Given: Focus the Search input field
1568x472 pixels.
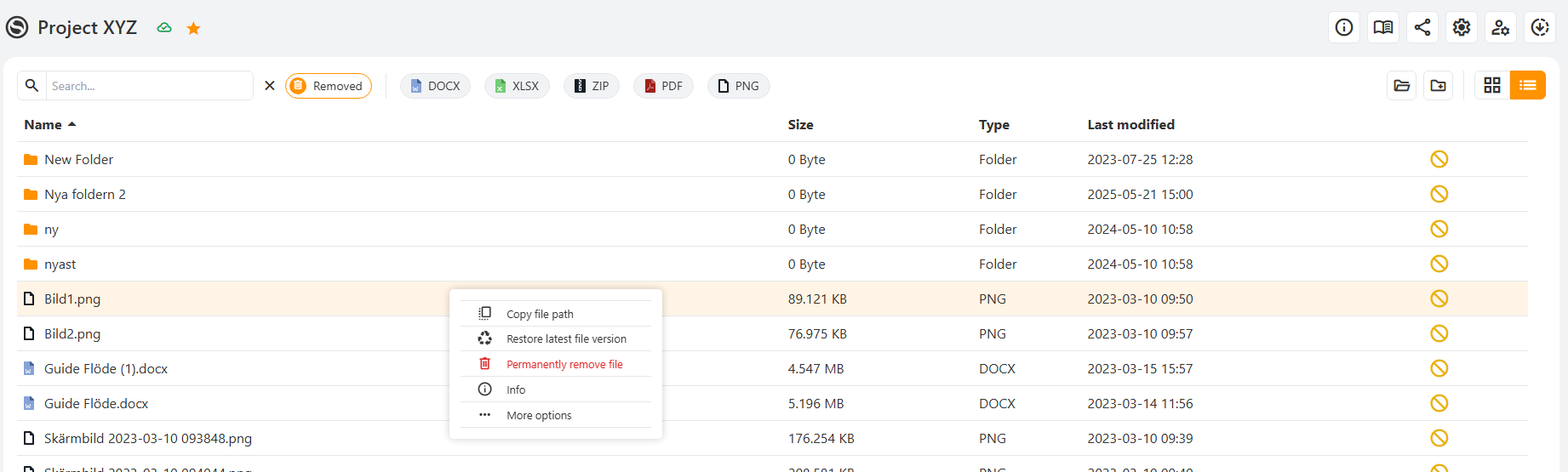Looking at the screenshot, I should tap(150, 86).
